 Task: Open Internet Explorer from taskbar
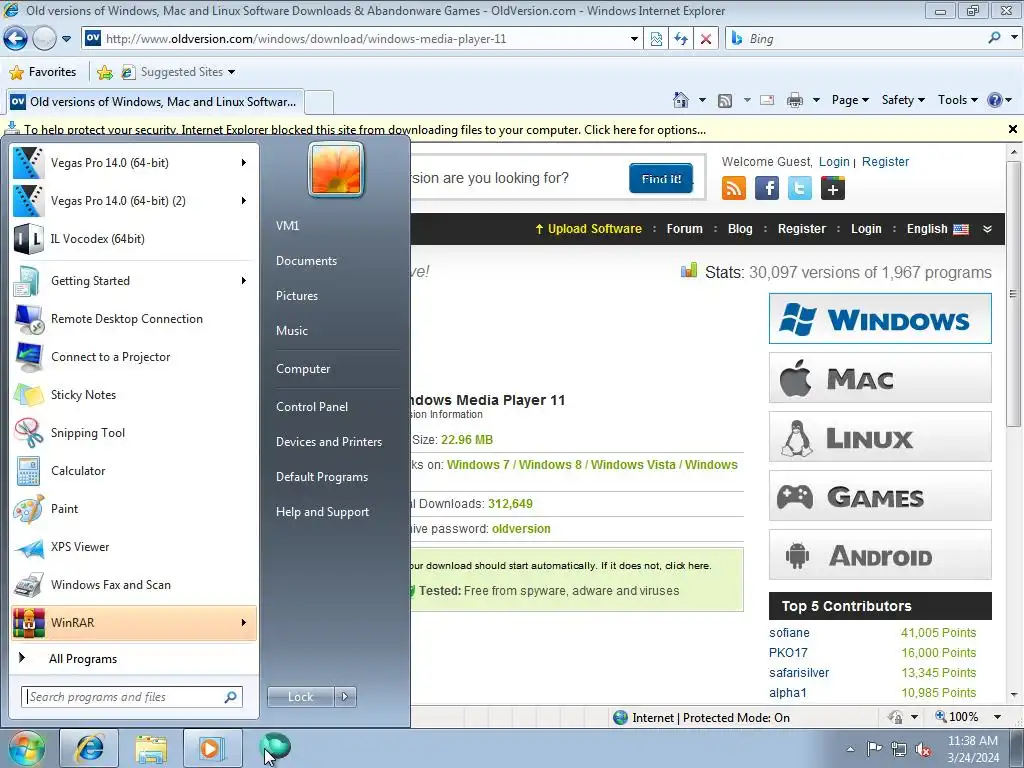89,748
